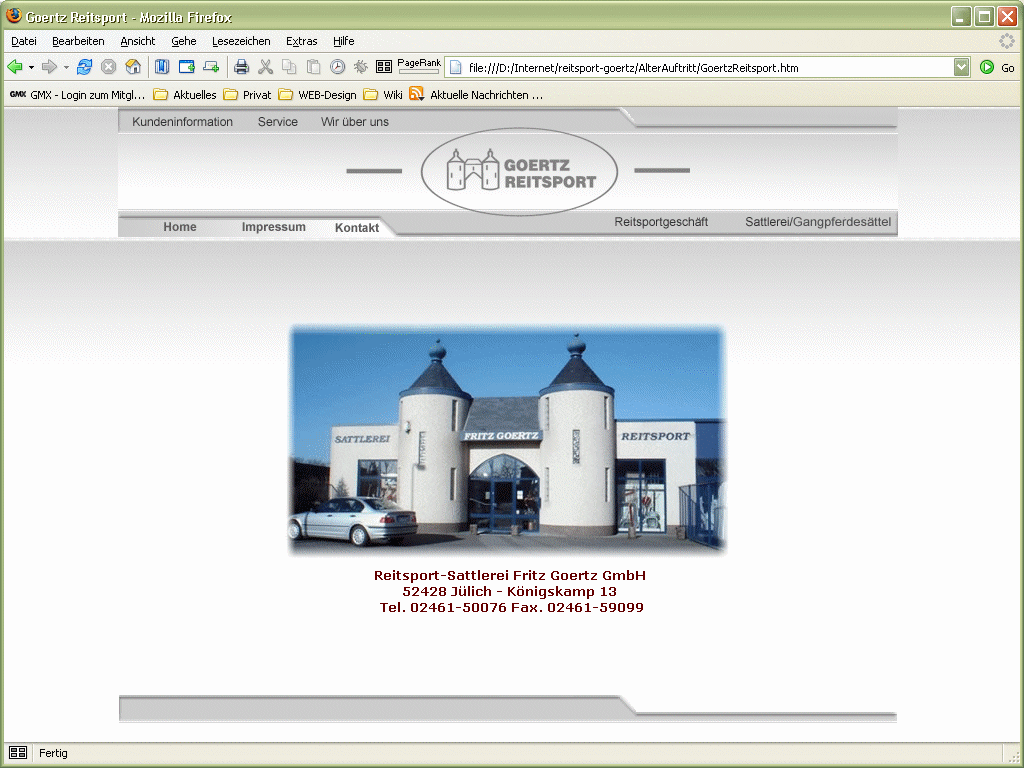Image resolution: width=1024 pixels, height=768 pixels.
Task: Reload the page with the refresh icon
Action: point(84,67)
